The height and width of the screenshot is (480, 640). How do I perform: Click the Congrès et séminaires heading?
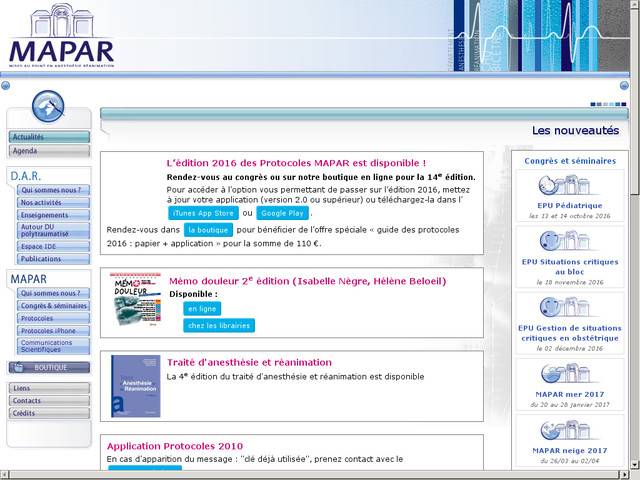pyautogui.click(x=570, y=161)
